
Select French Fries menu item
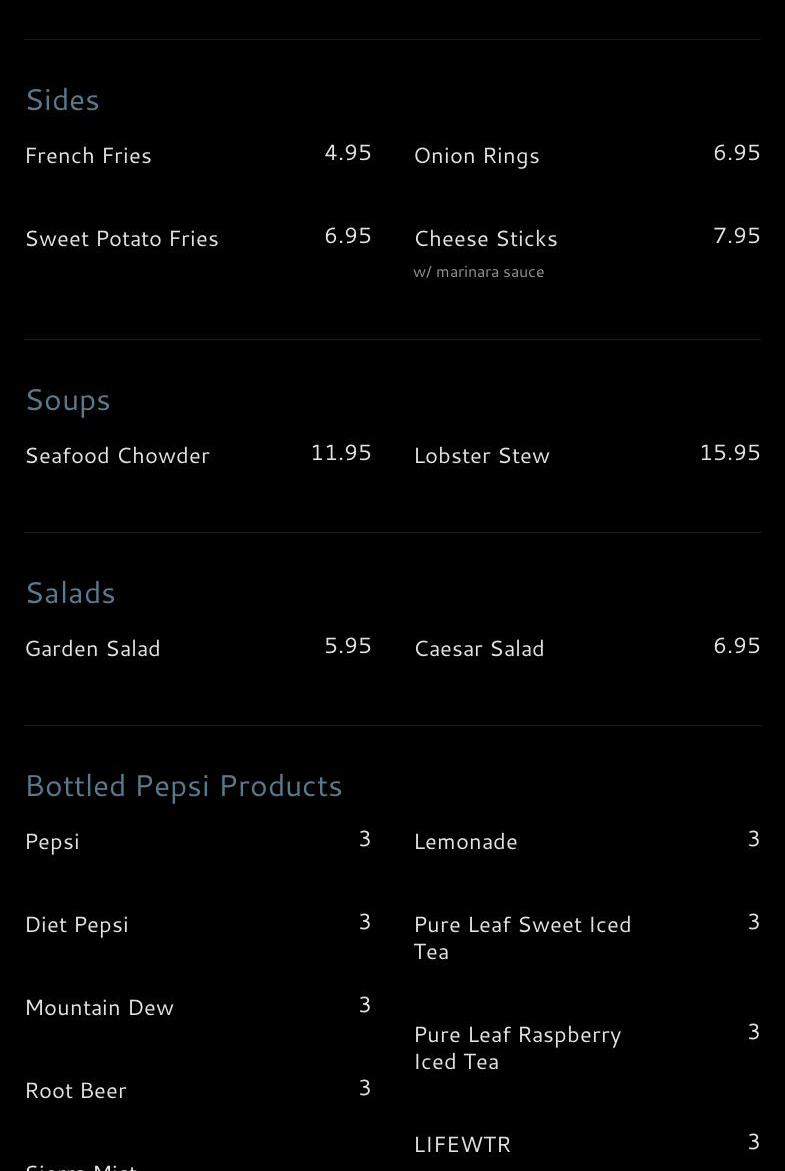[x=89, y=156]
